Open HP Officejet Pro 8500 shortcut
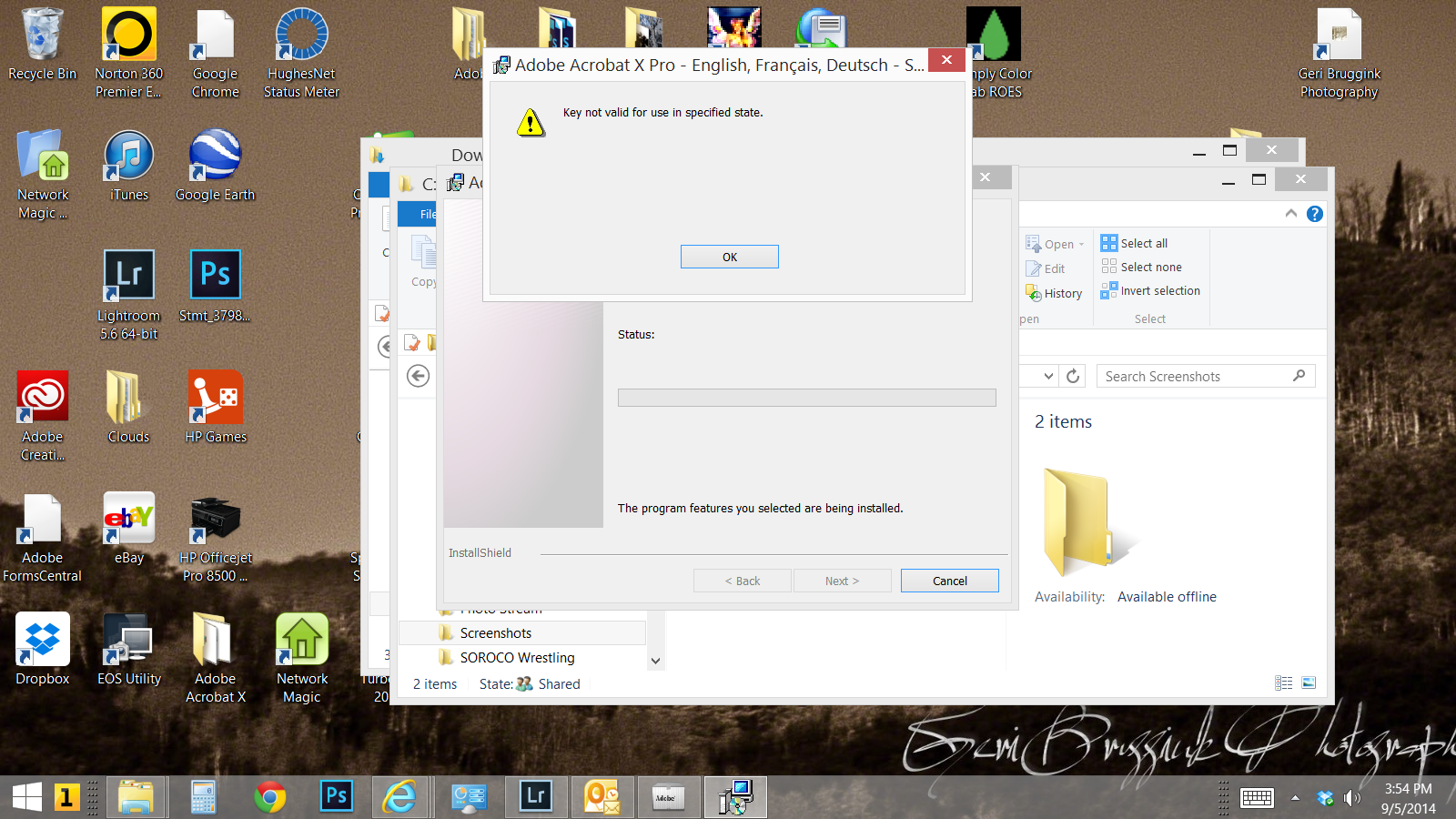The width and height of the screenshot is (1456, 819). (x=216, y=537)
